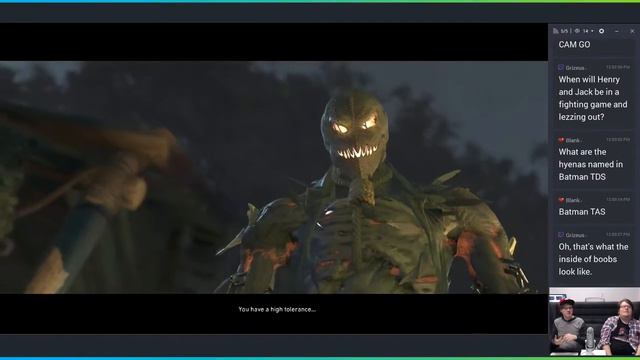
Task: Open chat settings gear icon
Action: (601, 31)
